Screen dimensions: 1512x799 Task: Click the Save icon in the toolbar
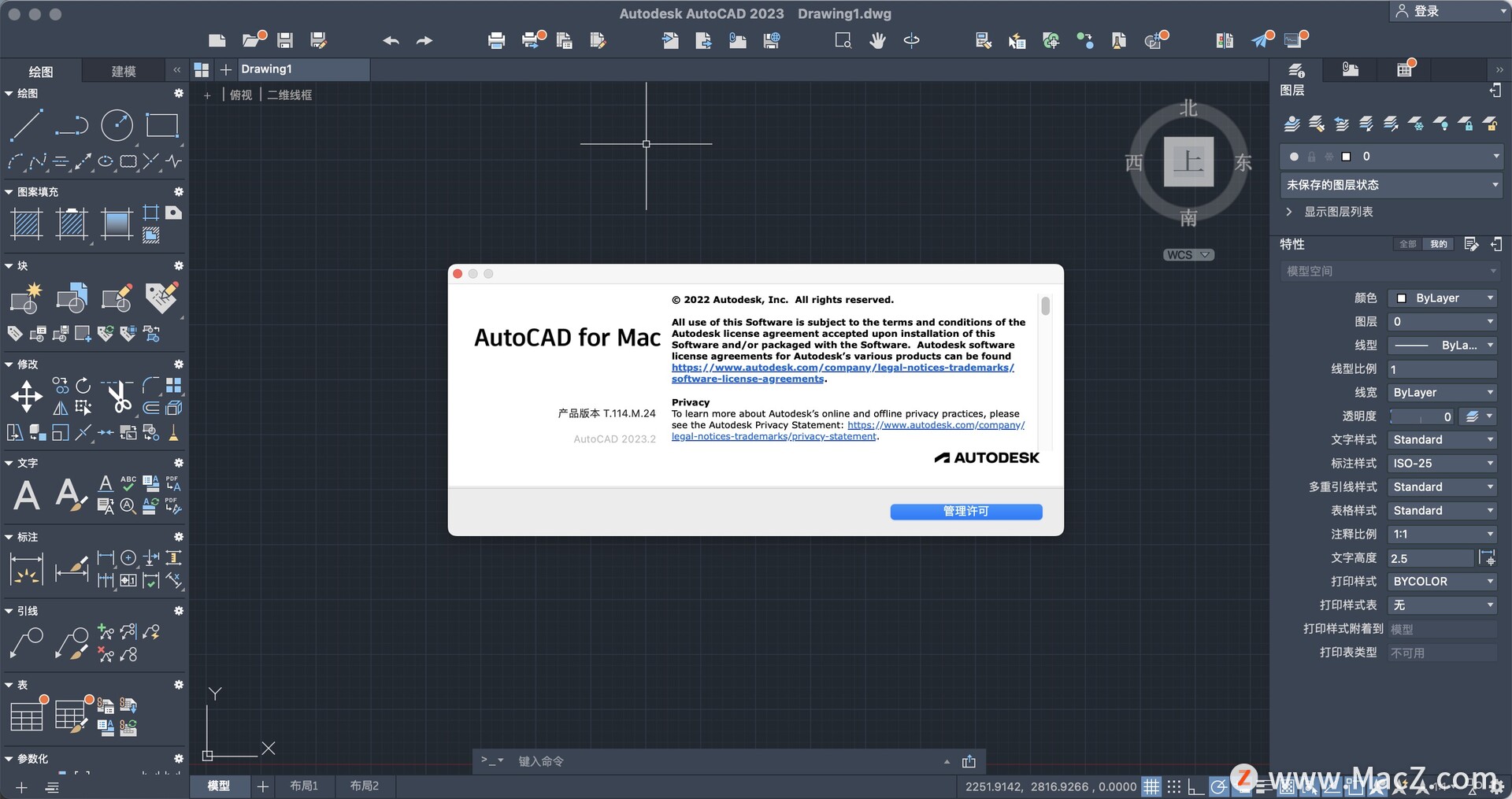click(284, 40)
